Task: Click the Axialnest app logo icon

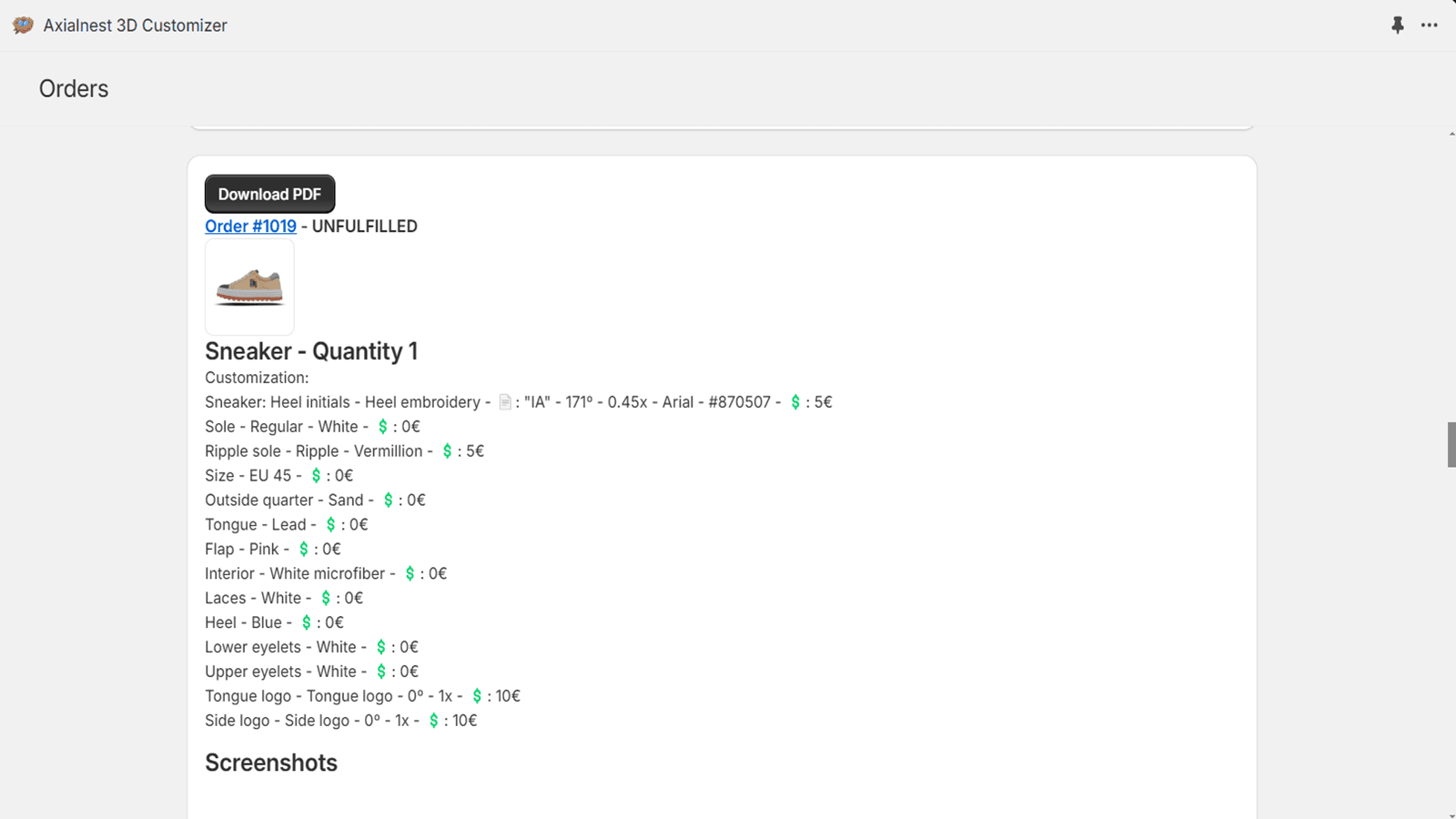Action: [23, 25]
